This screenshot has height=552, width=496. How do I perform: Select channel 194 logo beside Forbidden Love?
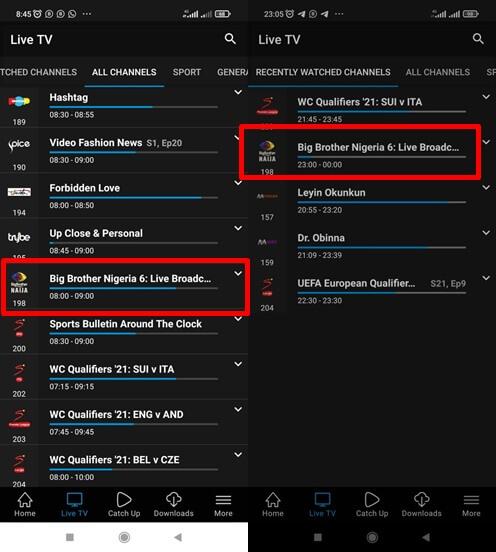[19, 192]
